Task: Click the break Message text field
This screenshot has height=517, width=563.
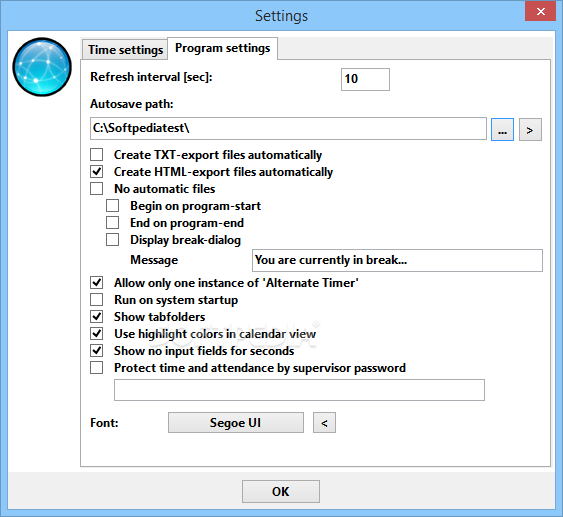Action: (x=397, y=260)
